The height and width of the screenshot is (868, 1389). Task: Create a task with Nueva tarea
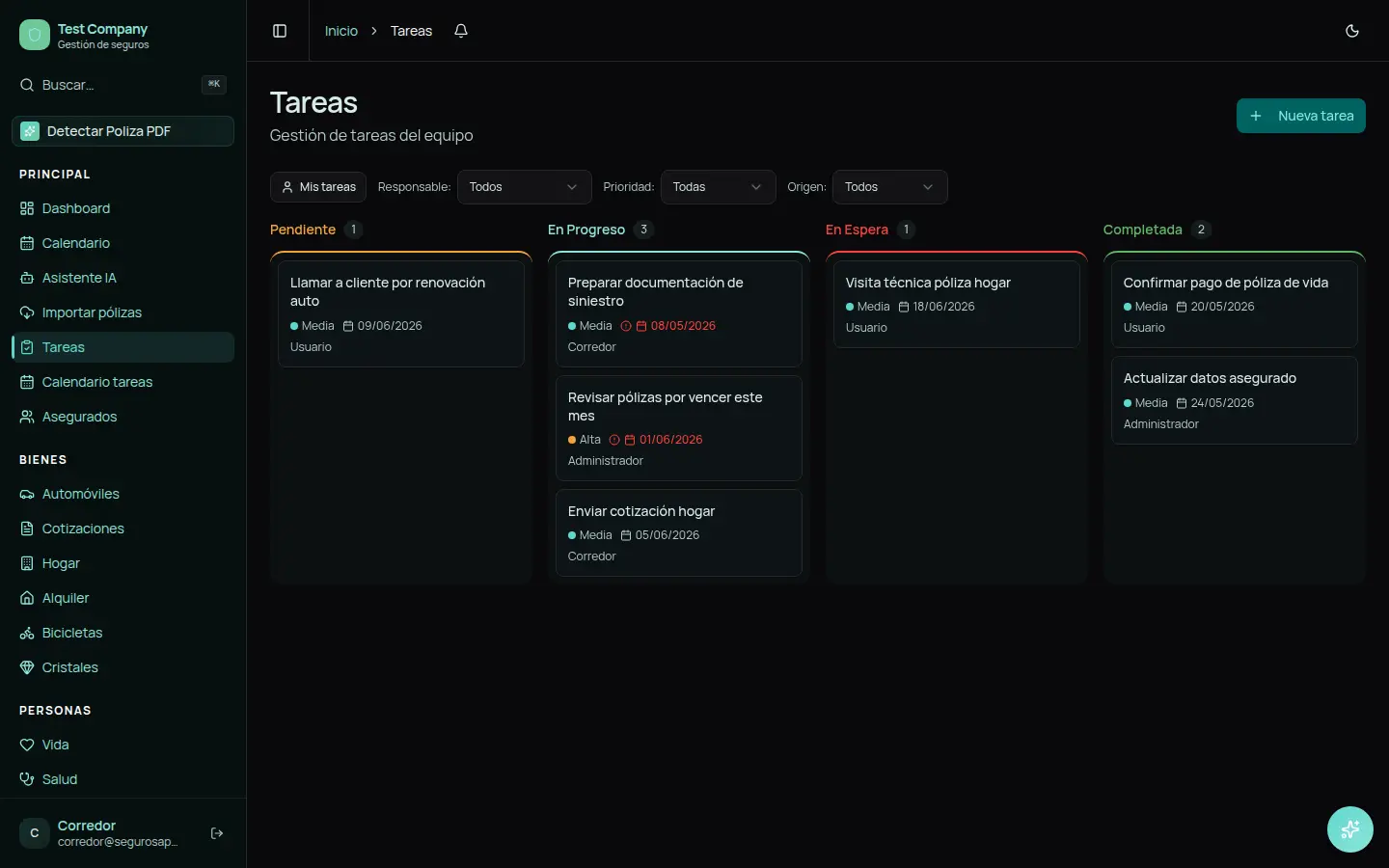(x=1301, y=116)
